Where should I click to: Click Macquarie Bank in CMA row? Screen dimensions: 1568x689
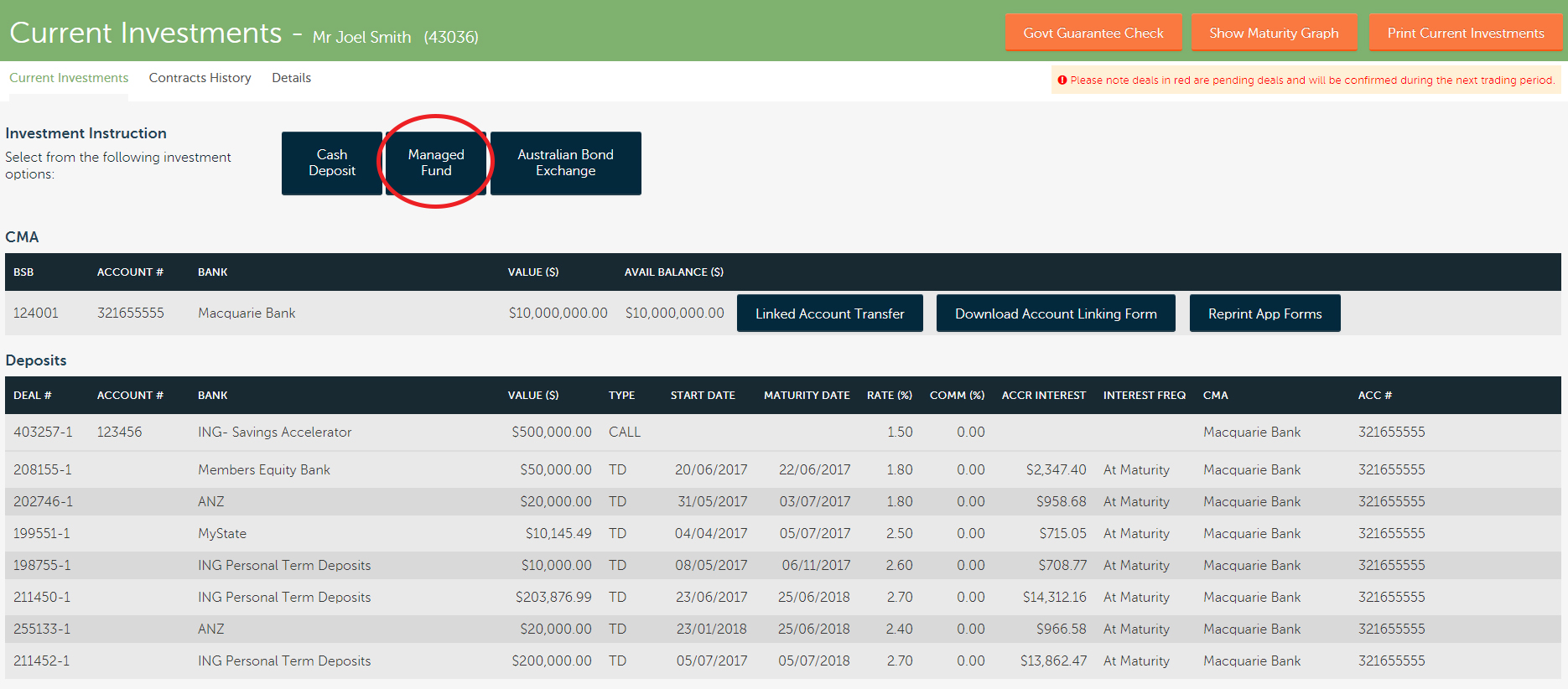point(247,313)
